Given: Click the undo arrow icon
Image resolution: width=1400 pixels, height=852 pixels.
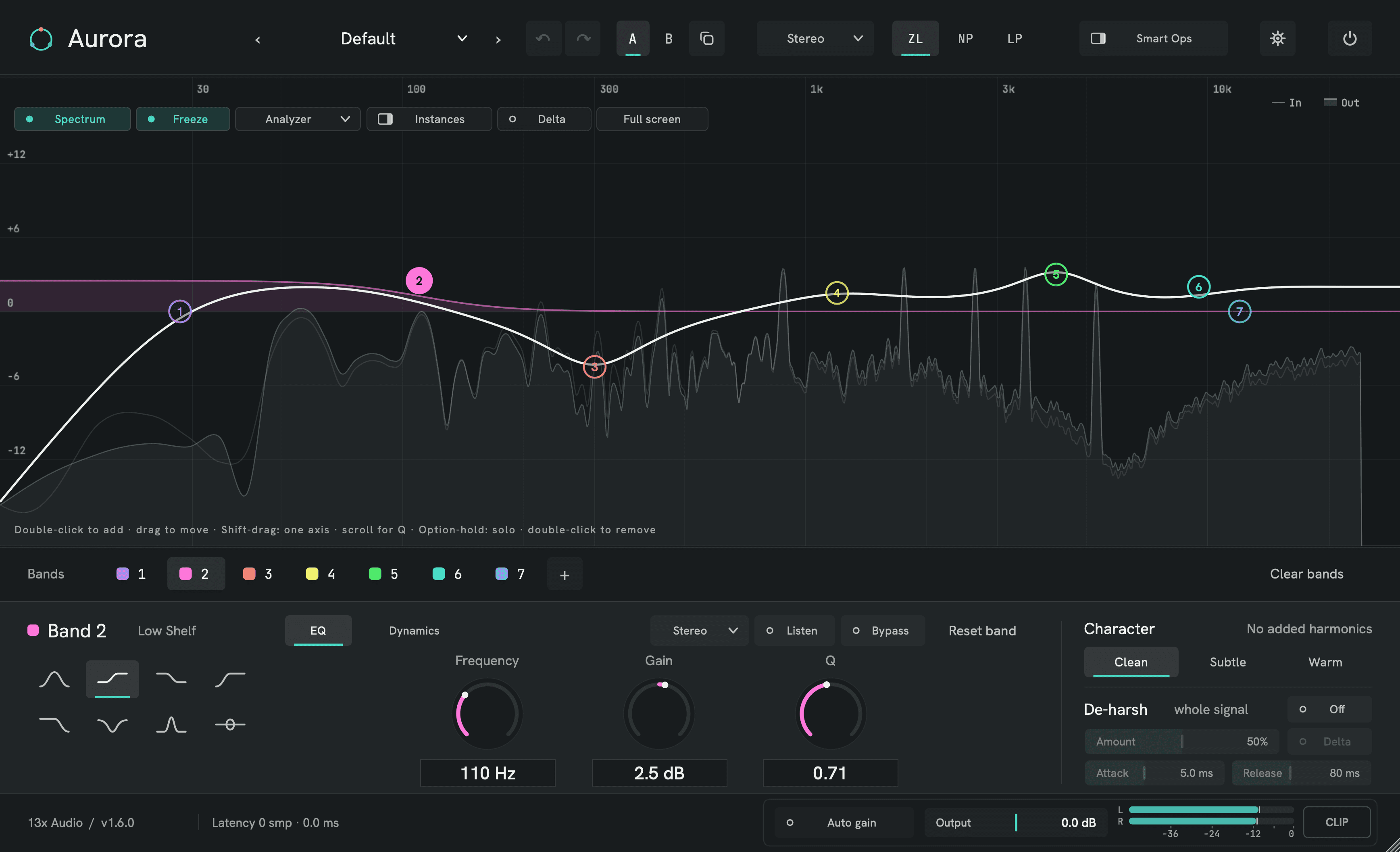Looking at the screenshot, I should point(544,39).
